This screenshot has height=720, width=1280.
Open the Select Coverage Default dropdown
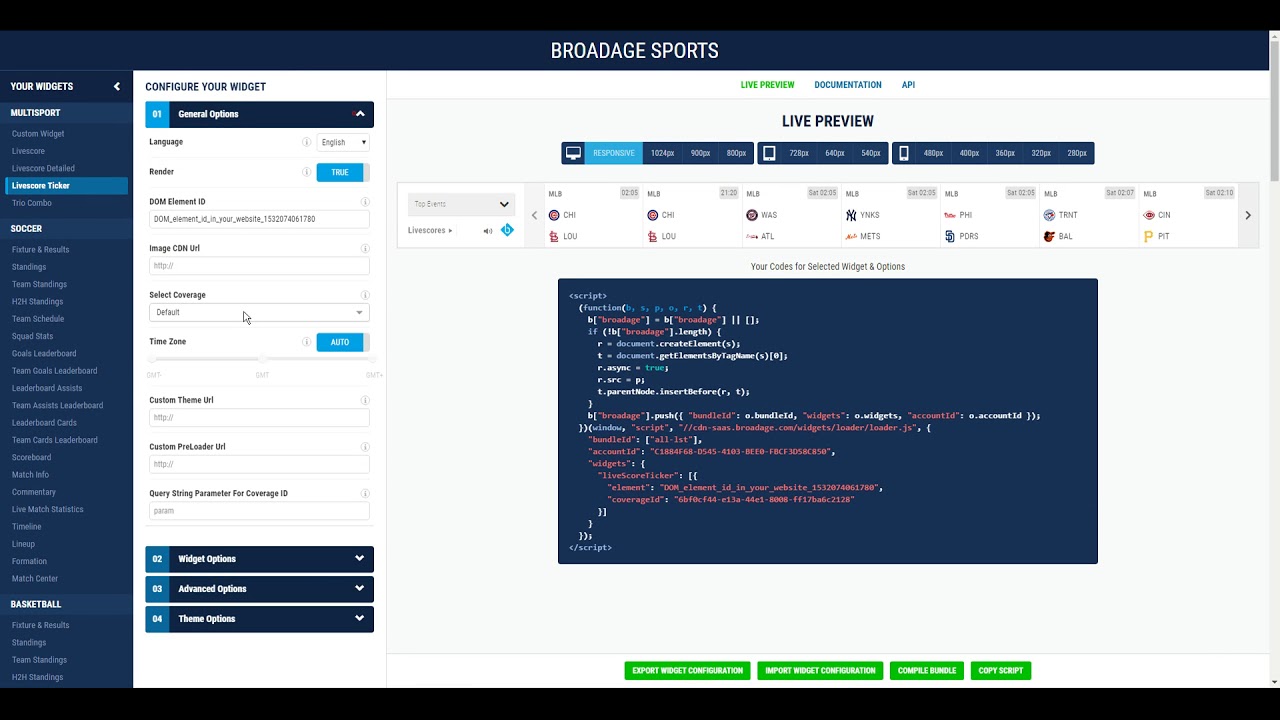pos(259,312)
